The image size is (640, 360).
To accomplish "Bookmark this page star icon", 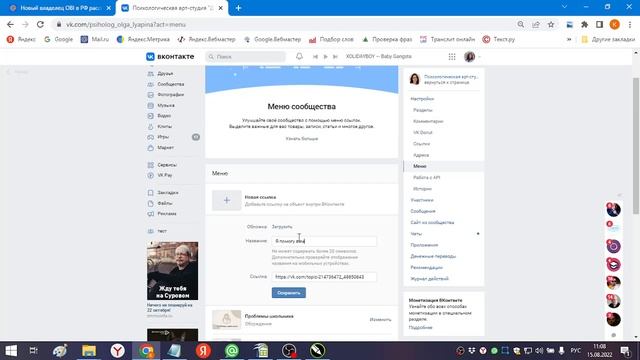I will click(551, 24).
